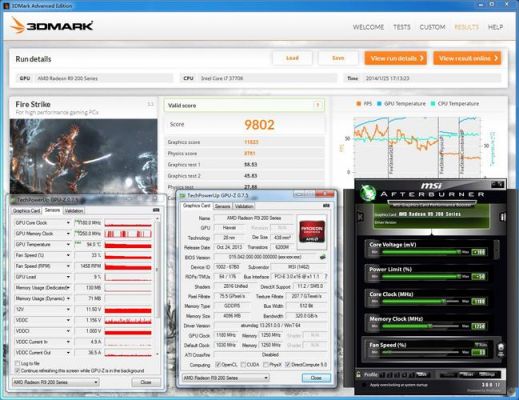Click Close in the GPU-Z Sensors window
This screenshot has height=400, width=519.
[146, 382]
